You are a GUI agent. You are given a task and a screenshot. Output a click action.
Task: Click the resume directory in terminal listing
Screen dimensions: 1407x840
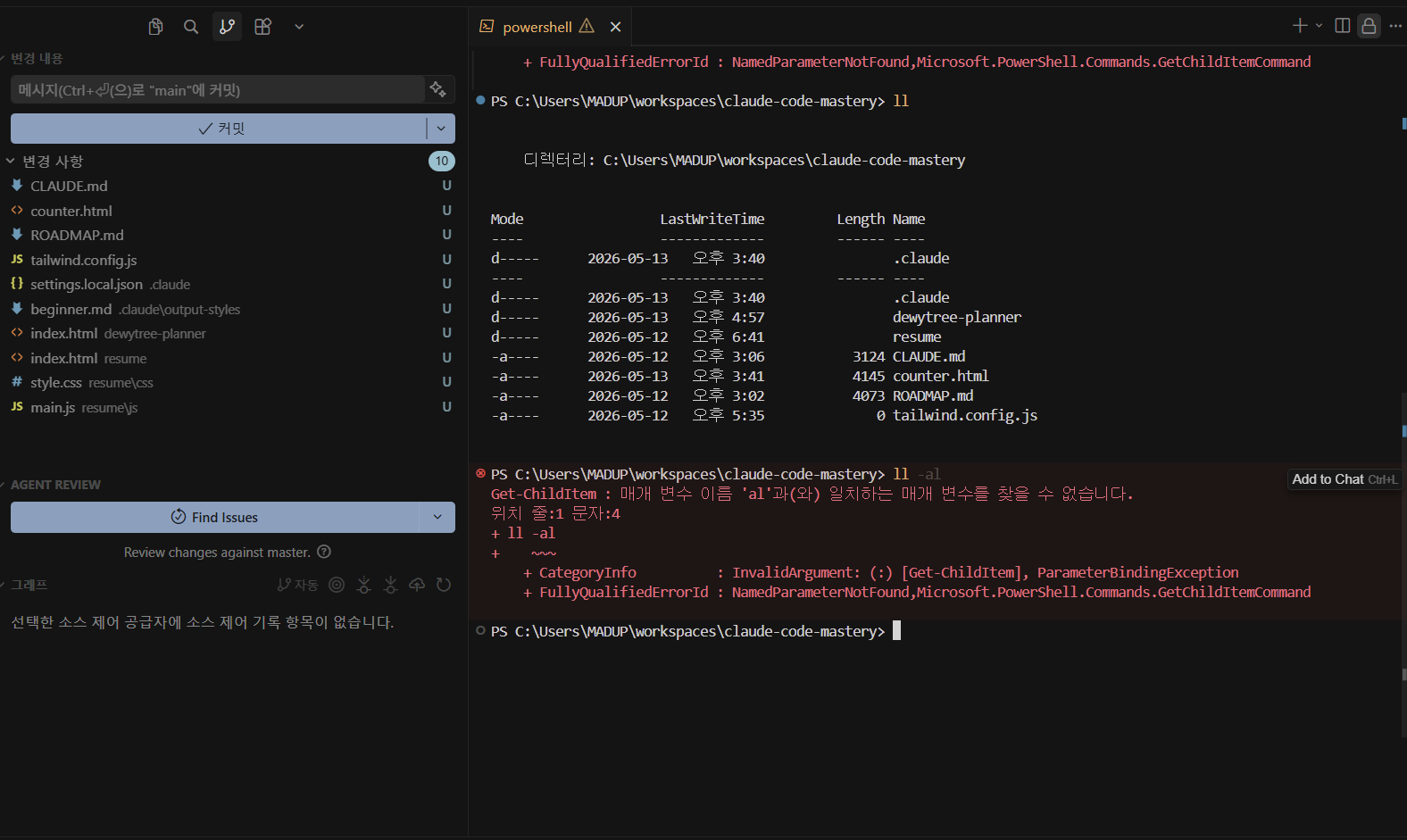pyautogui.click(x=917, y=337)
